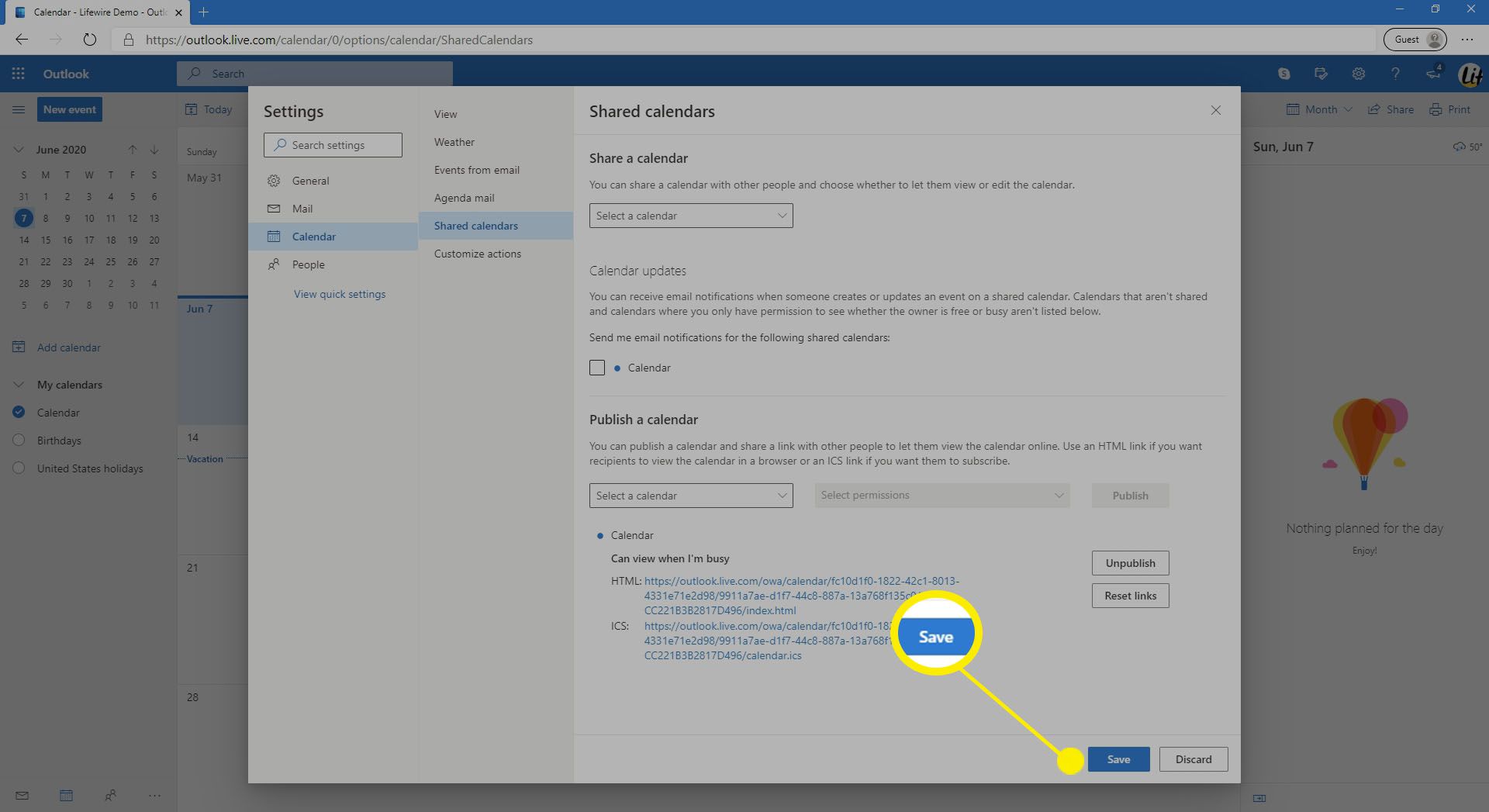Open more apps ellipsis in bottom bar
1489x812 pixels.
pyautogui.click(x=154, y=796)
